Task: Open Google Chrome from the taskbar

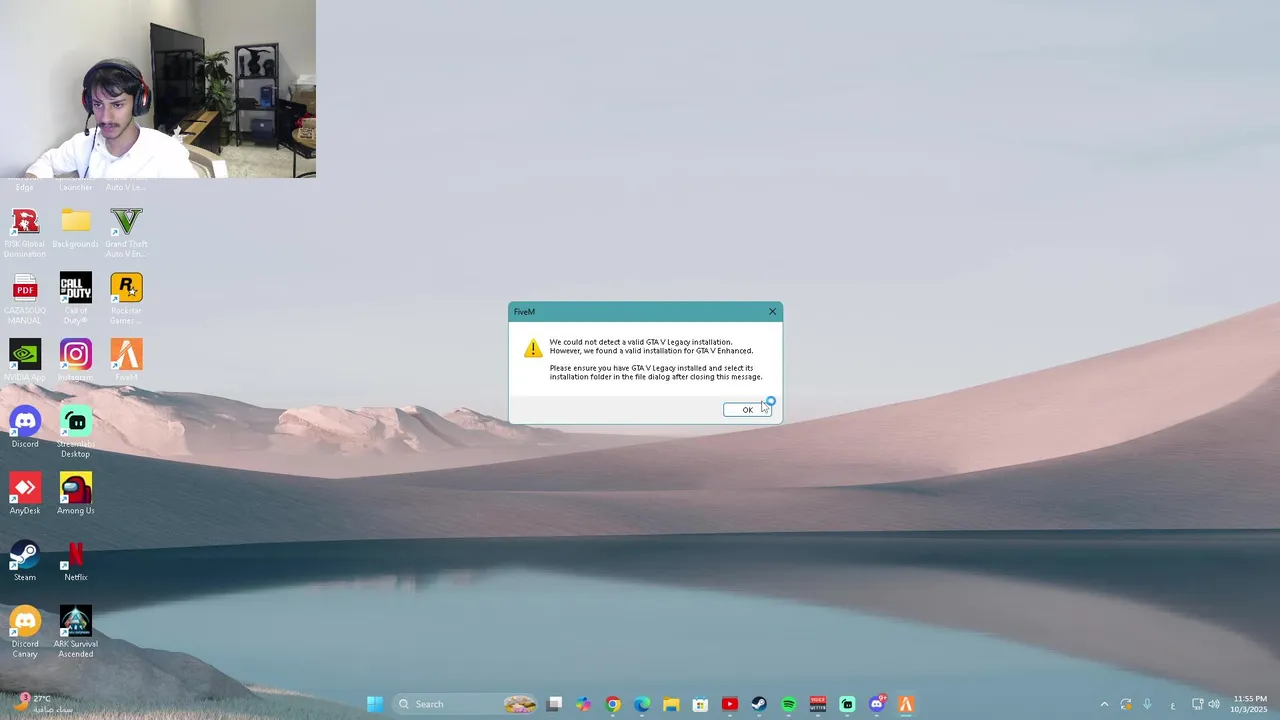Action: pyautogui.click(x=613, y=704)
